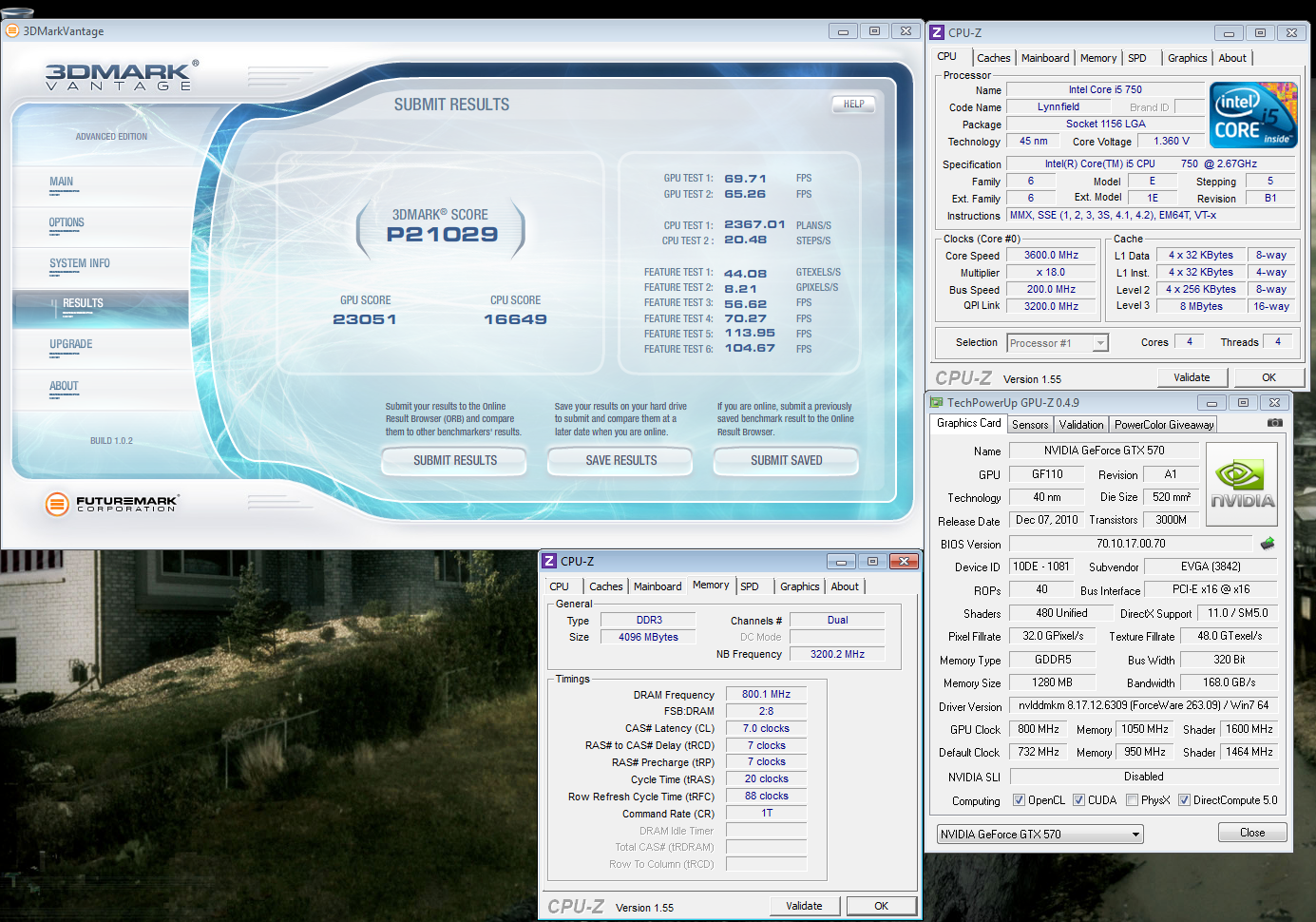Click the CPU-Z Z icon in the Memory window's title bar
1316x922 pixels.
click(549, 561)
